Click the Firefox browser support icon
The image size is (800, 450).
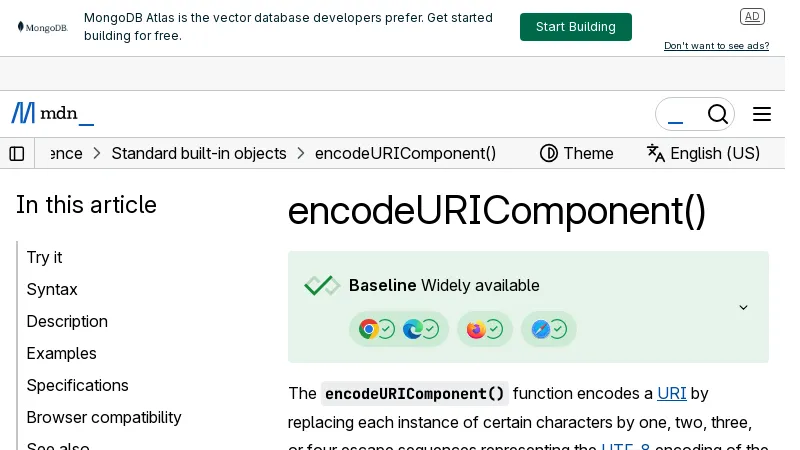pos(476,329)
